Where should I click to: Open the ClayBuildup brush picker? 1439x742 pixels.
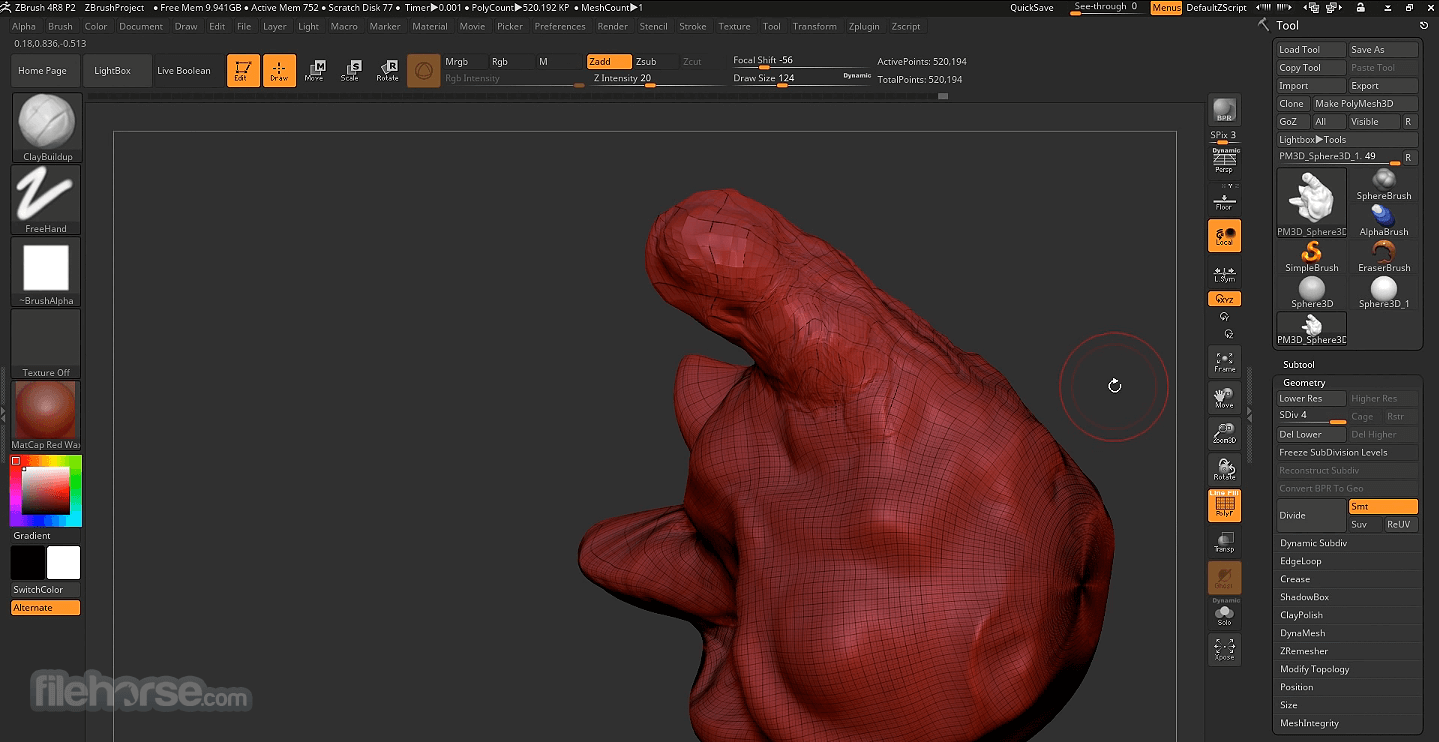(x=46, y=128)
